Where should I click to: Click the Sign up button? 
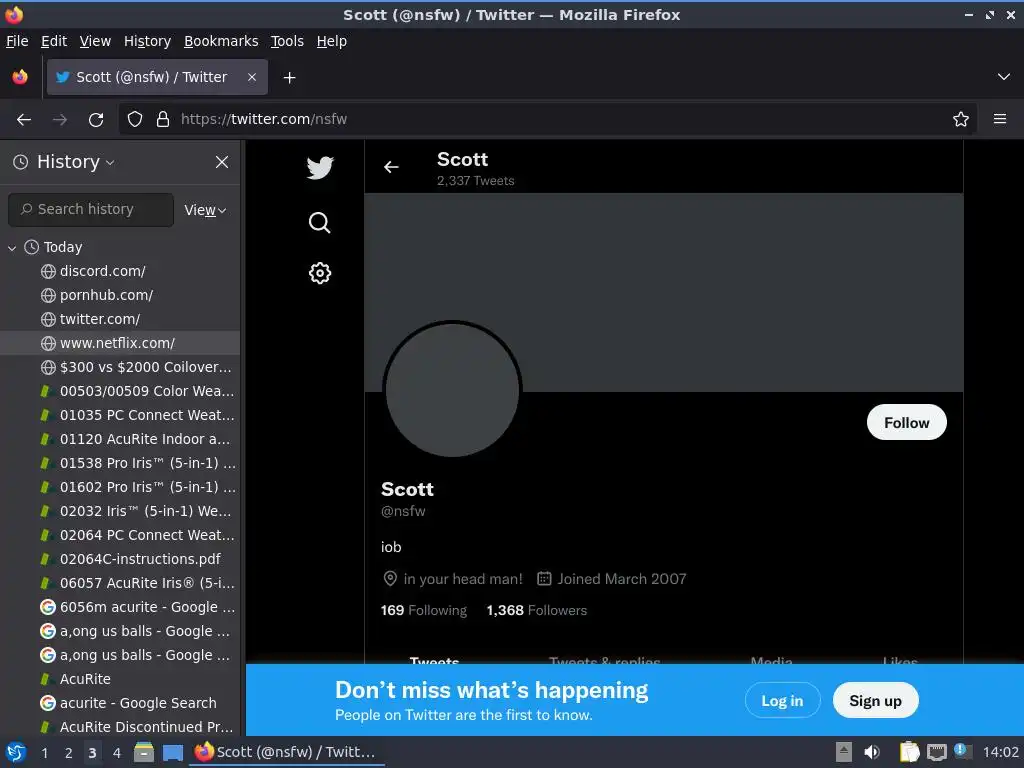coord(875,701)
